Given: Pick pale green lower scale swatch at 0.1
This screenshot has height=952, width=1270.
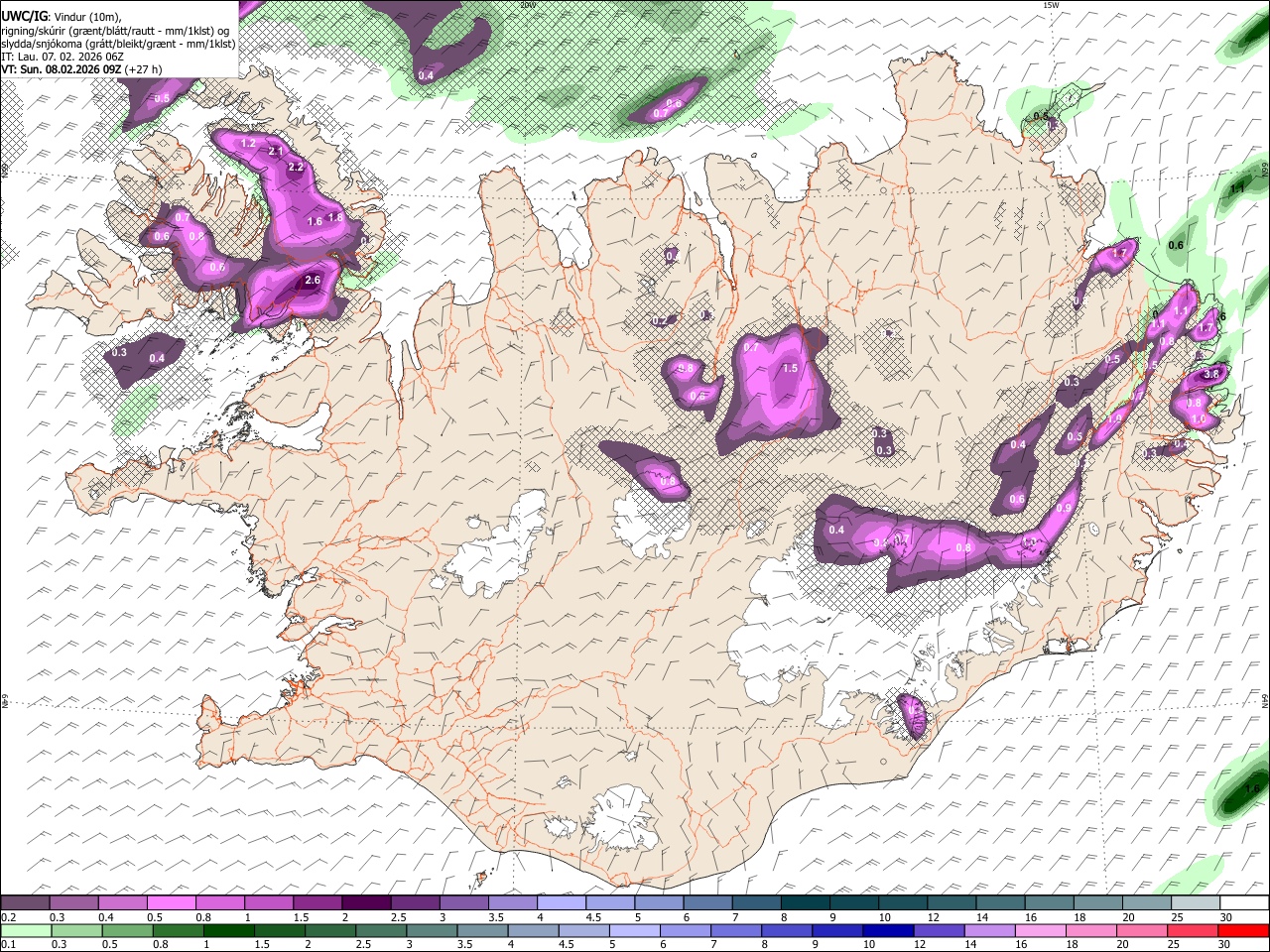Looking at the screenshot, I should (25, 930).
